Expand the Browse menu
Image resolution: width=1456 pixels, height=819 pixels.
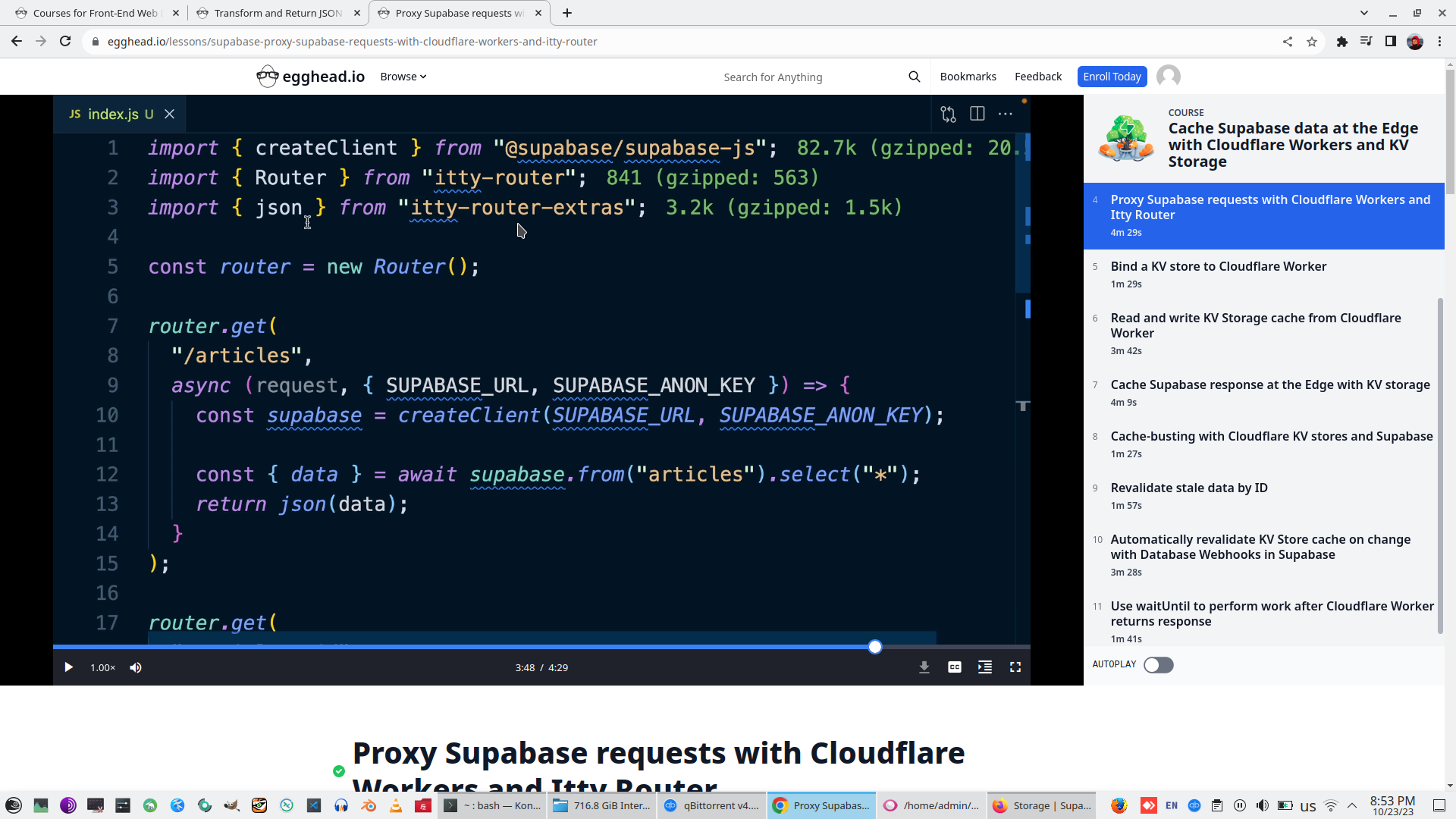[403, 77]
